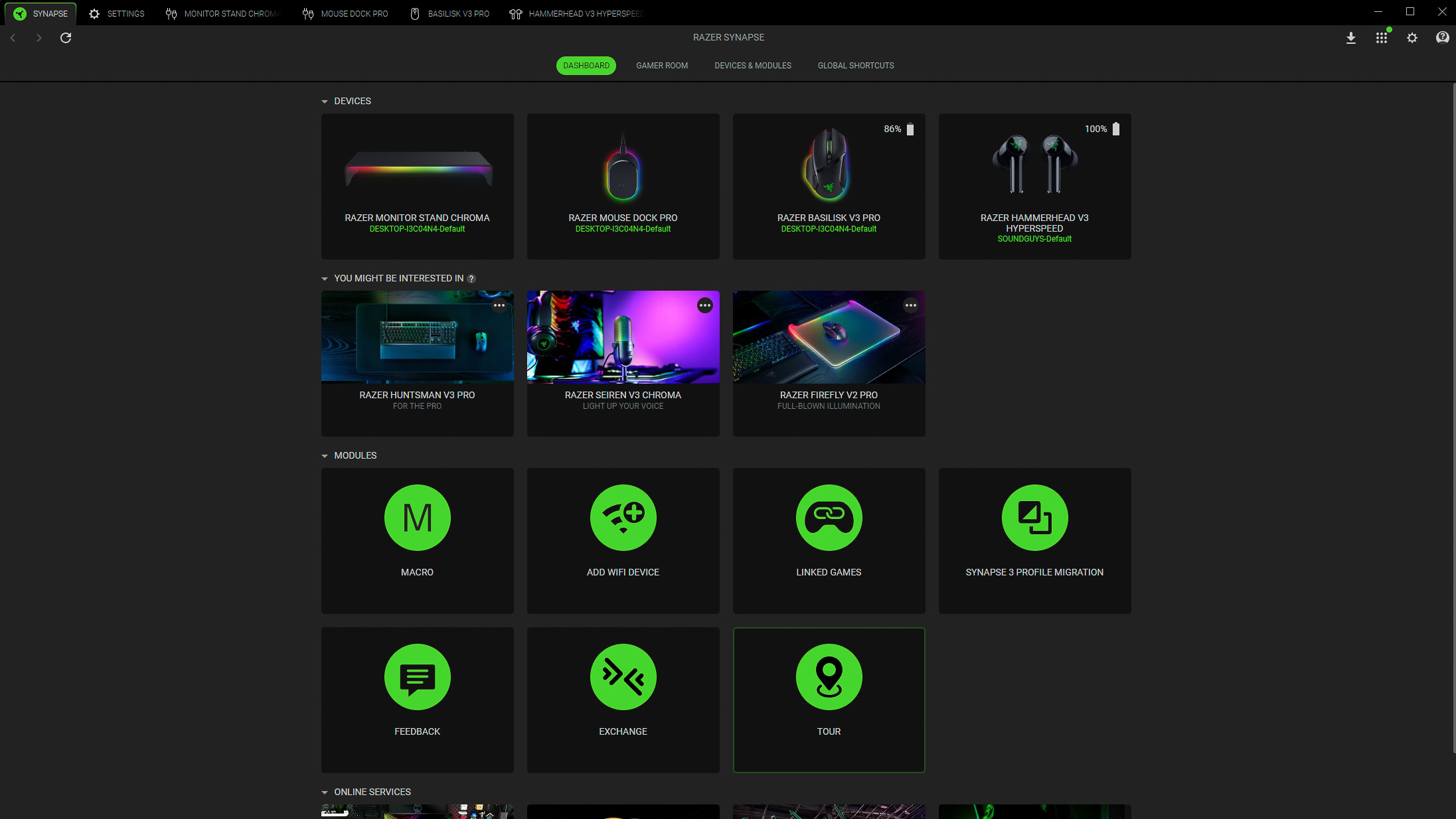
Task: Switch to Global Shortcuts tab
Action: (856, 66)
